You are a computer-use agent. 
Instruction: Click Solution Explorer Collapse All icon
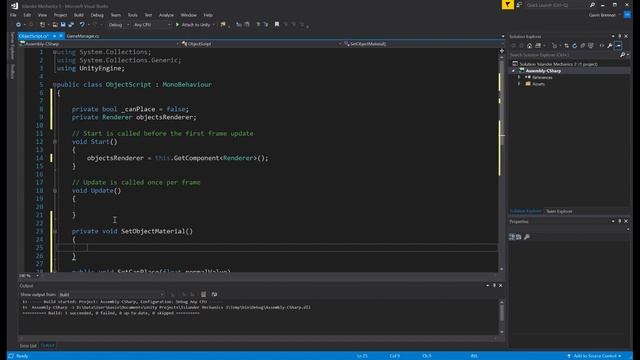[x=583, y=46]
